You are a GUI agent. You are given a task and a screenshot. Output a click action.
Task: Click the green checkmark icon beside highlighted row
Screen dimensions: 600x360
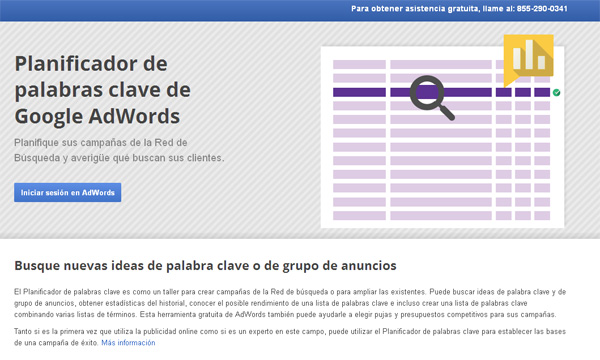click(x=556, y=92)
